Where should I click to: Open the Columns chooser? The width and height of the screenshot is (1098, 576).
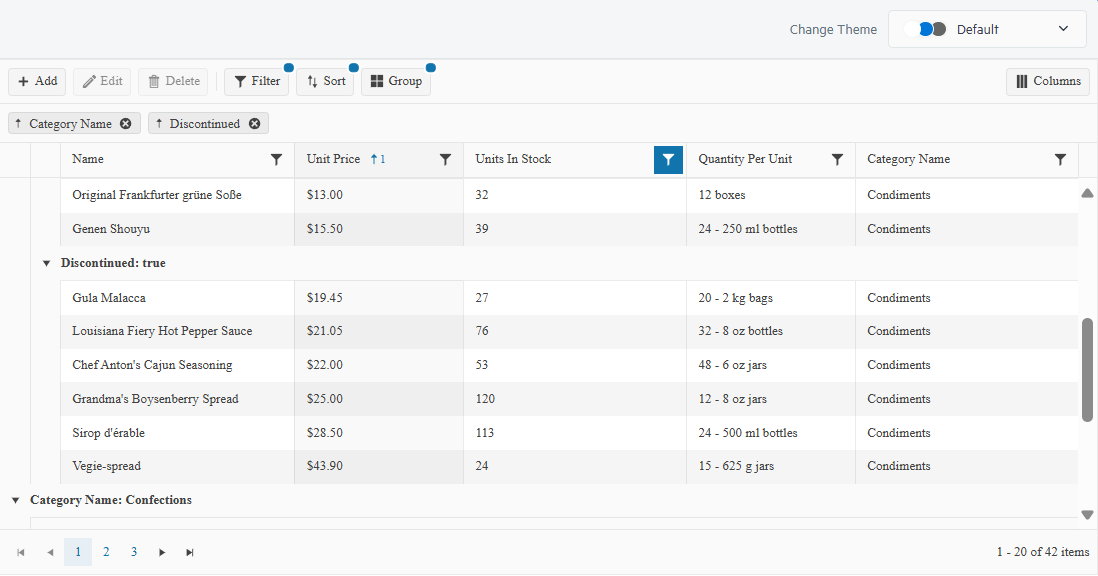point(1048,81)
